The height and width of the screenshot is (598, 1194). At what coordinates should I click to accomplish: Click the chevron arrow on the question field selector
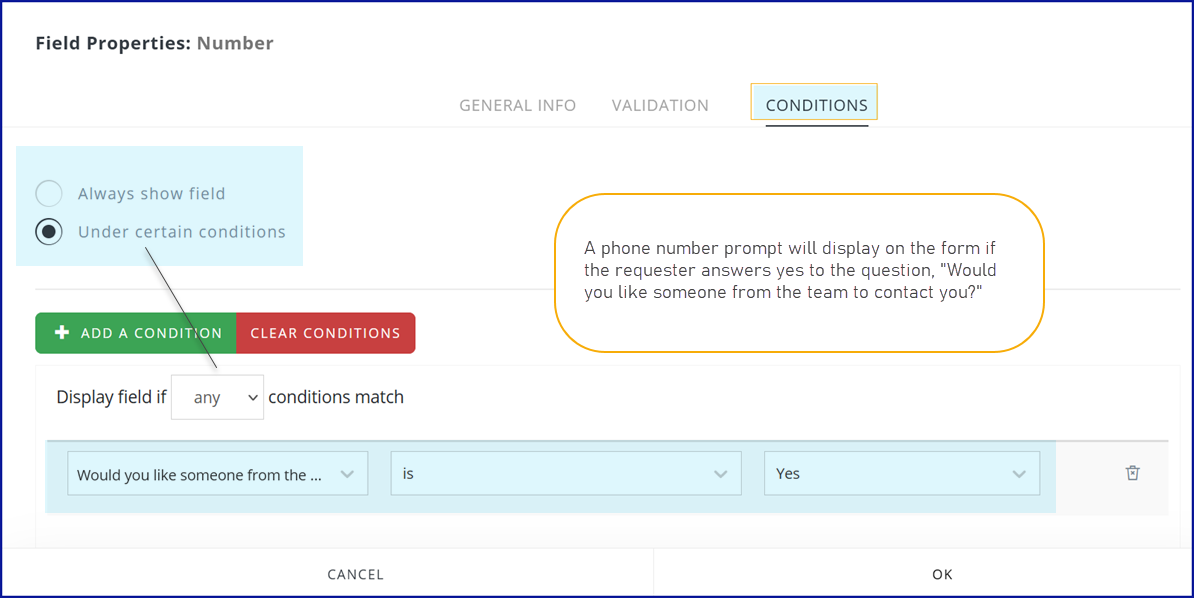click(347, 474)
